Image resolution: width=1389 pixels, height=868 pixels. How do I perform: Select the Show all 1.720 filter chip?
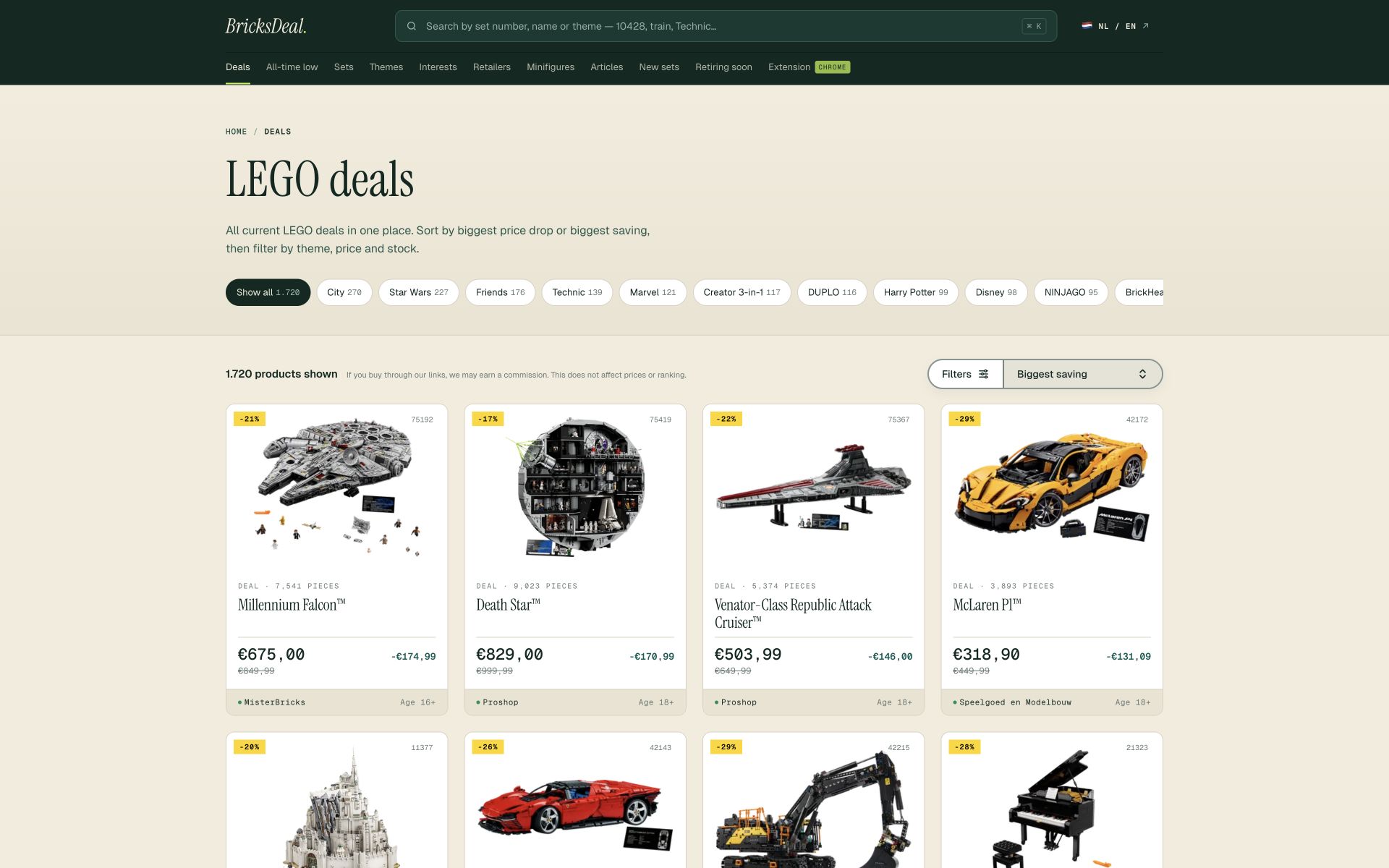pyautogui.click(x=268, y=292)
